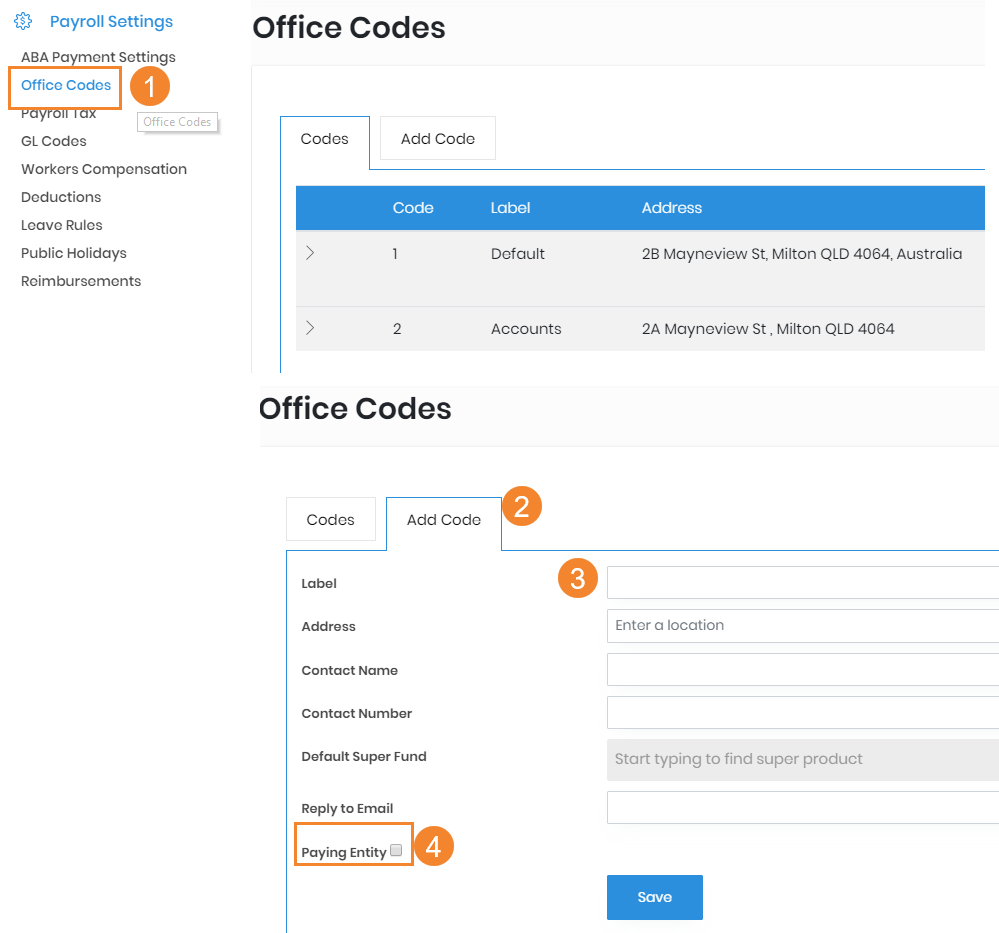Click the Save button
Viewport: 999px width, 933px height.
654,897
